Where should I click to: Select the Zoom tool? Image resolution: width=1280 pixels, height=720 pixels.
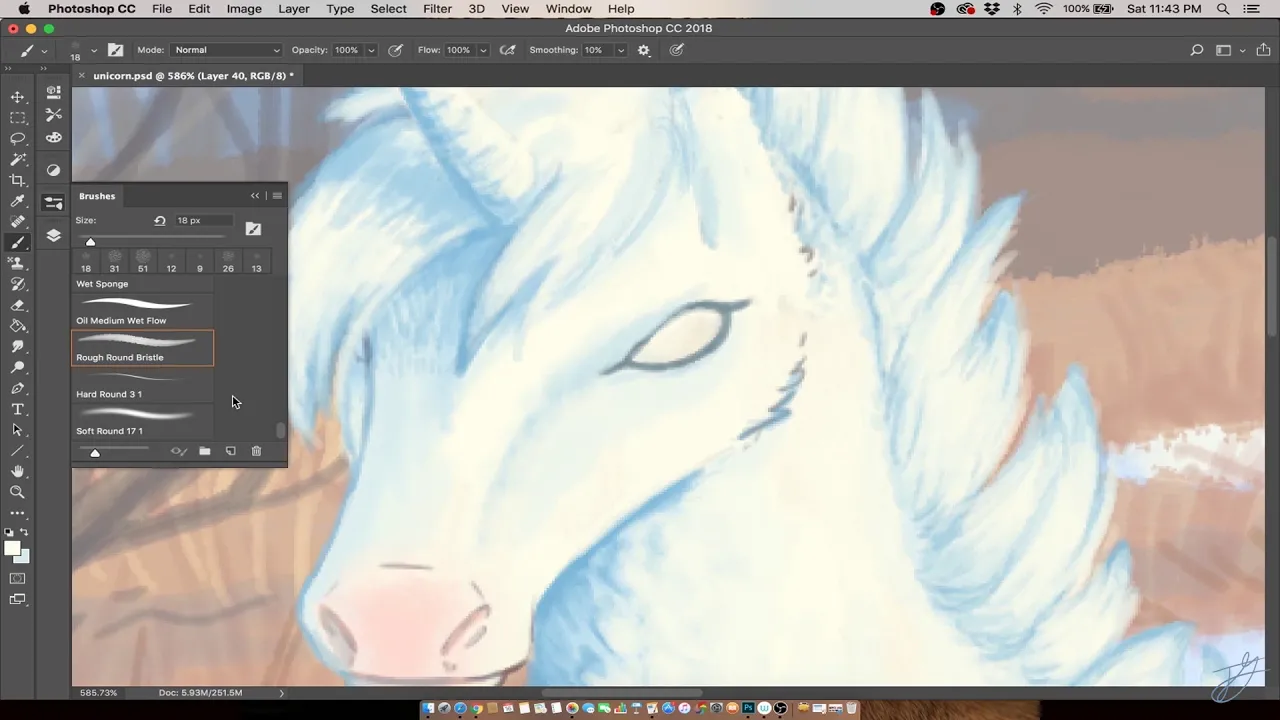point(18,492)
